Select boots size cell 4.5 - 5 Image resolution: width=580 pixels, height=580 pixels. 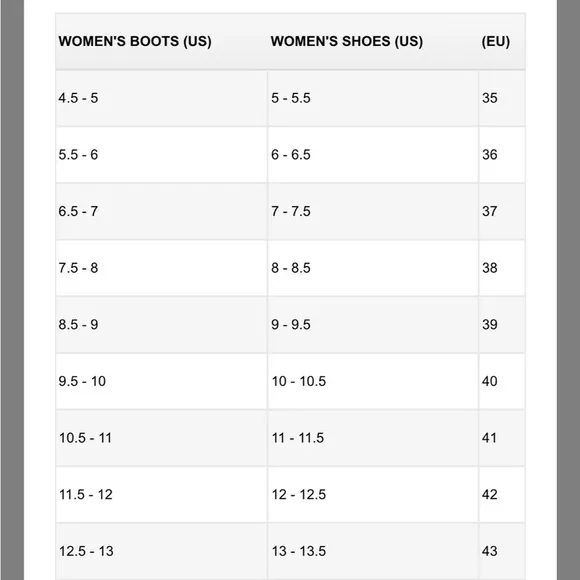(161, 98)
